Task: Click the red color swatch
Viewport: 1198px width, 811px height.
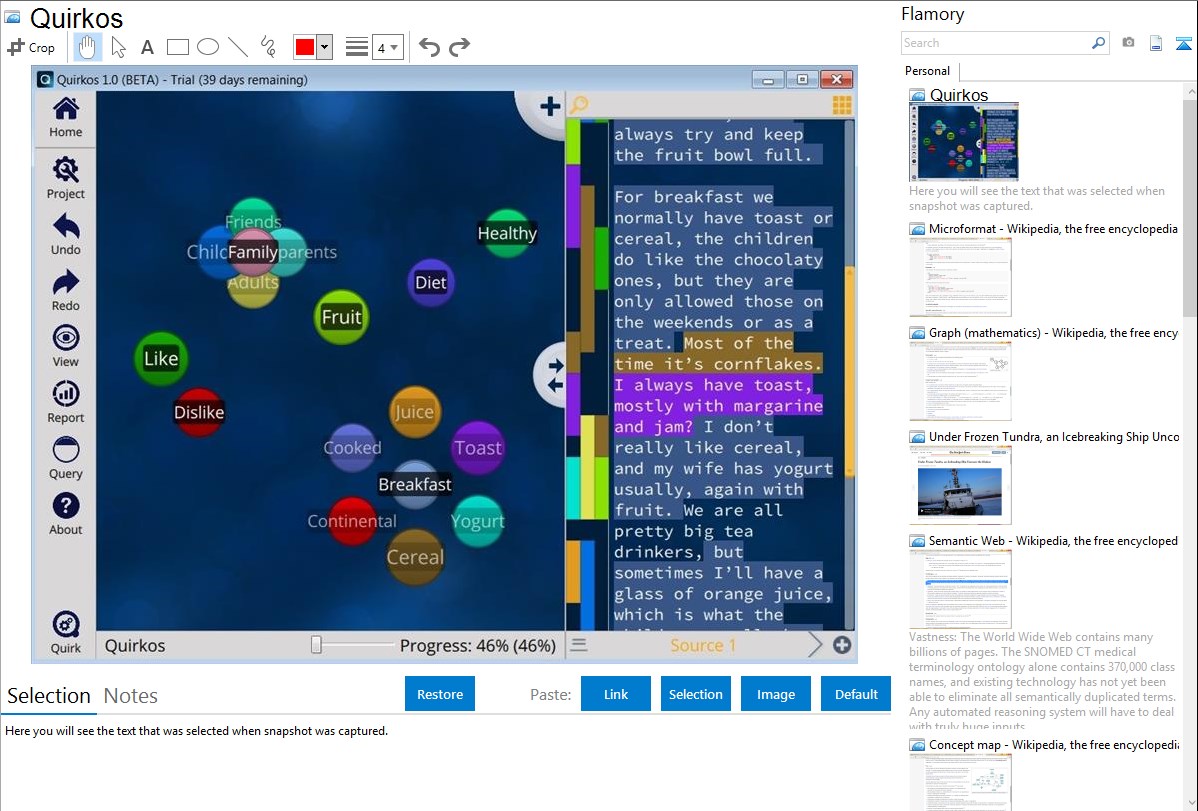Action: click(305, 47)
